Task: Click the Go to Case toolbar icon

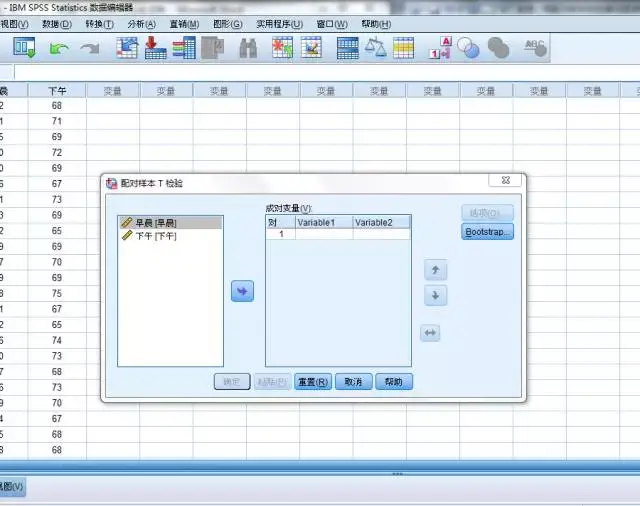Action: coord(127,47)
